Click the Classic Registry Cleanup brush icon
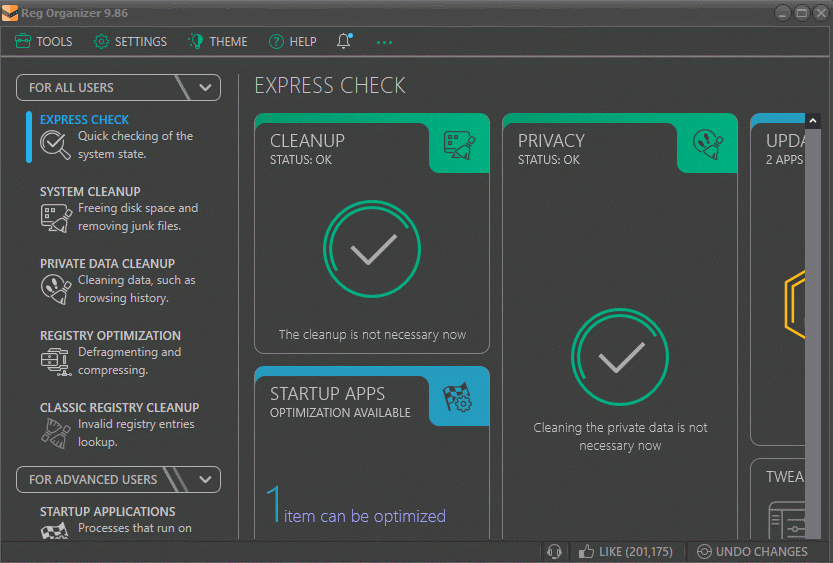Viewport: 833px width, 563px height. (56, 433)
